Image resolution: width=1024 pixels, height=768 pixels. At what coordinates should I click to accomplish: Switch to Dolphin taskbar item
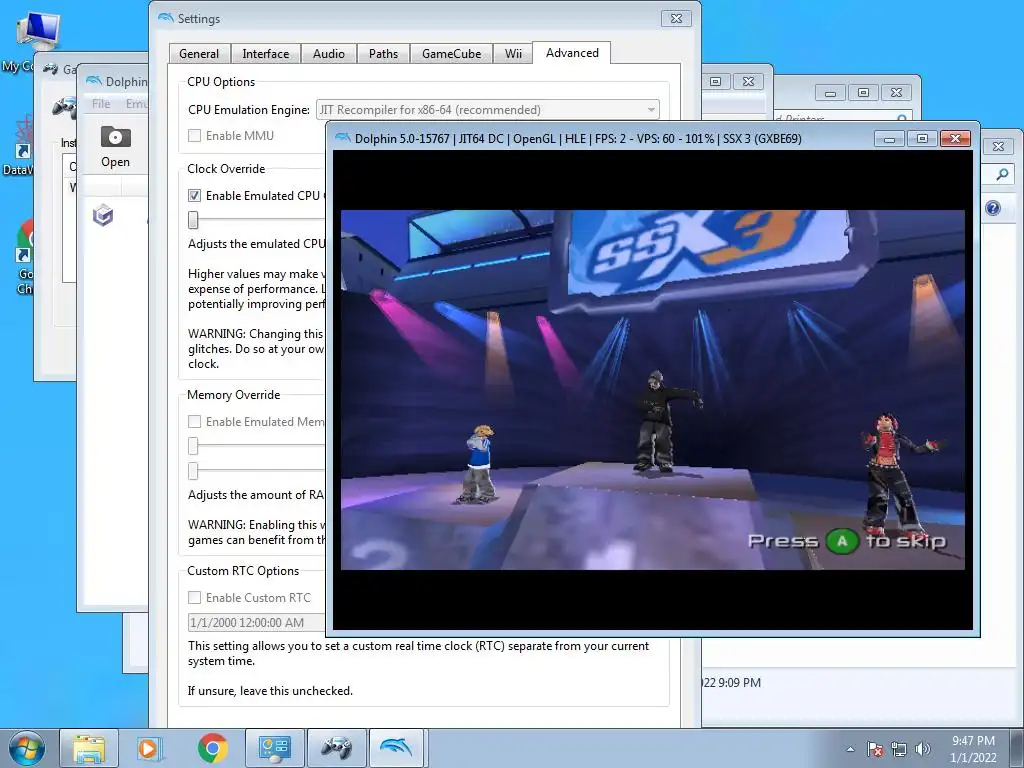pyautogui.click(x=397, y=748)
